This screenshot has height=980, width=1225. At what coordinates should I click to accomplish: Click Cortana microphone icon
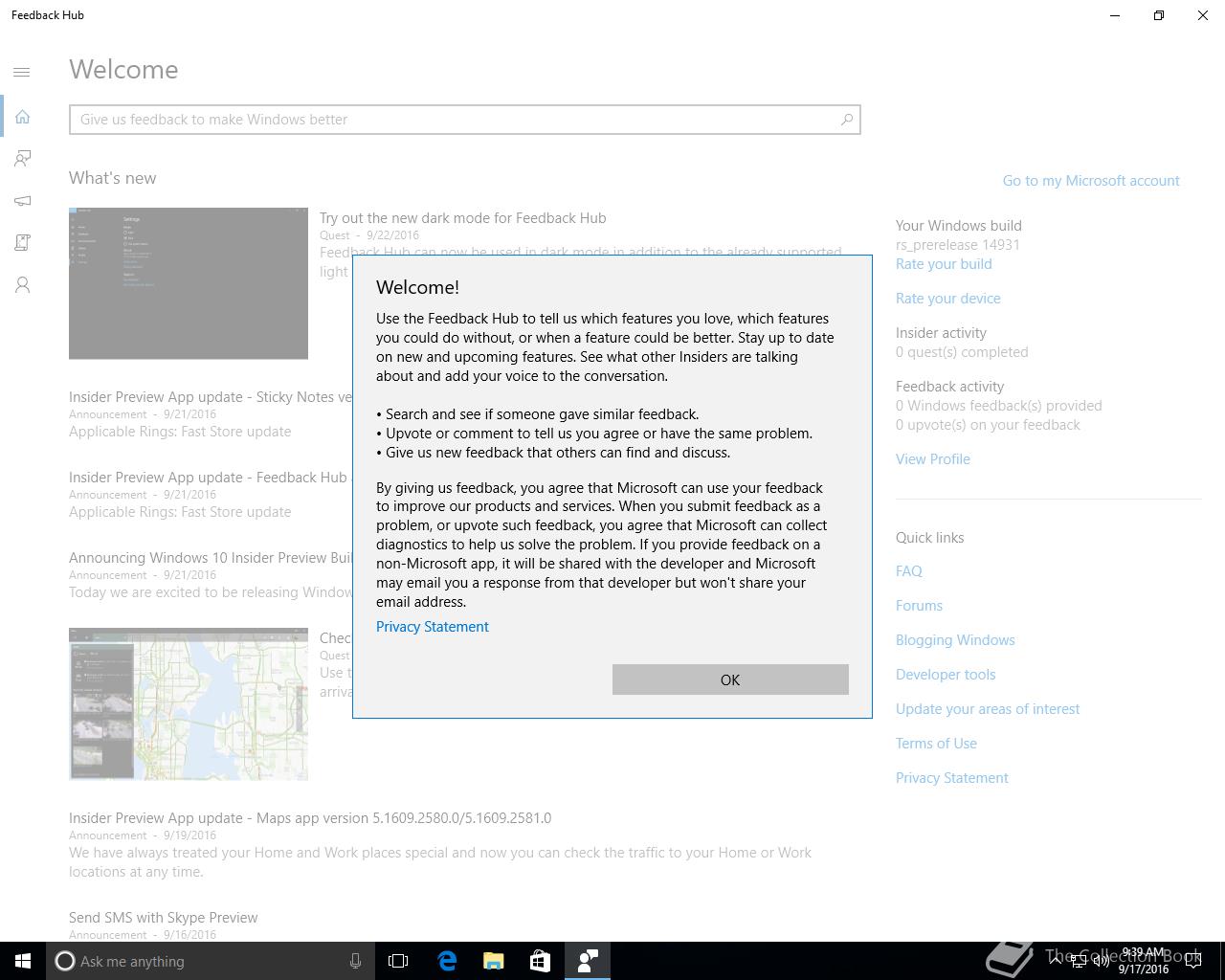click(x=355, y=961)
